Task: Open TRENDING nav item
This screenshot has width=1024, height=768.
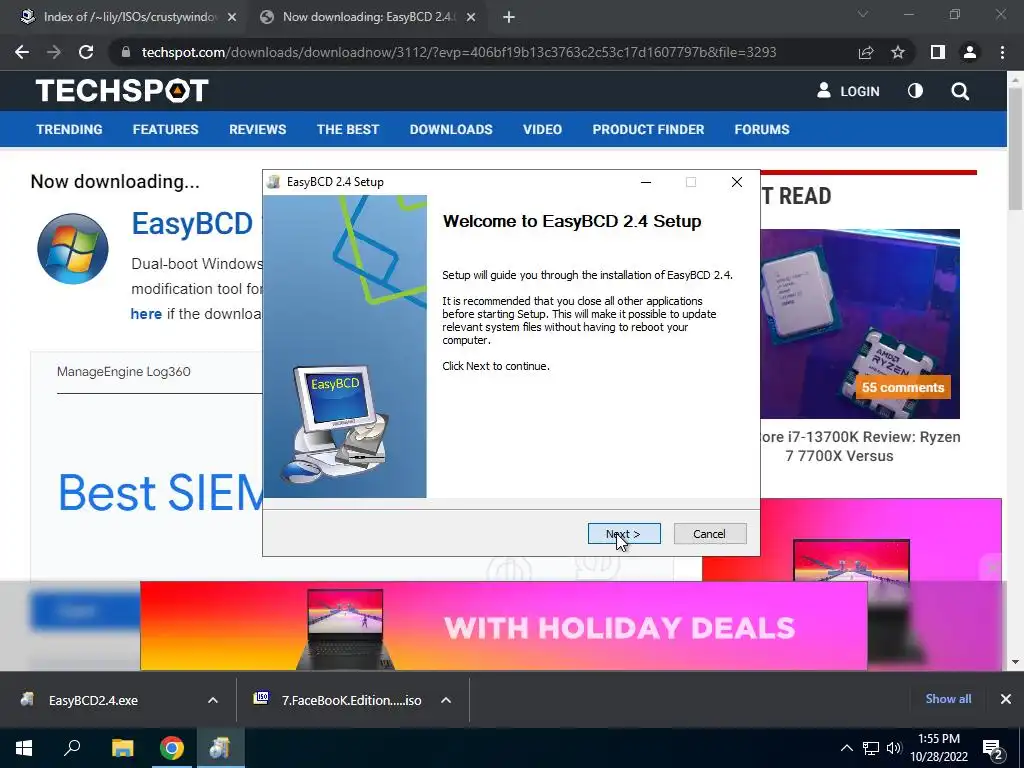Action: click(x=69, y=129)
